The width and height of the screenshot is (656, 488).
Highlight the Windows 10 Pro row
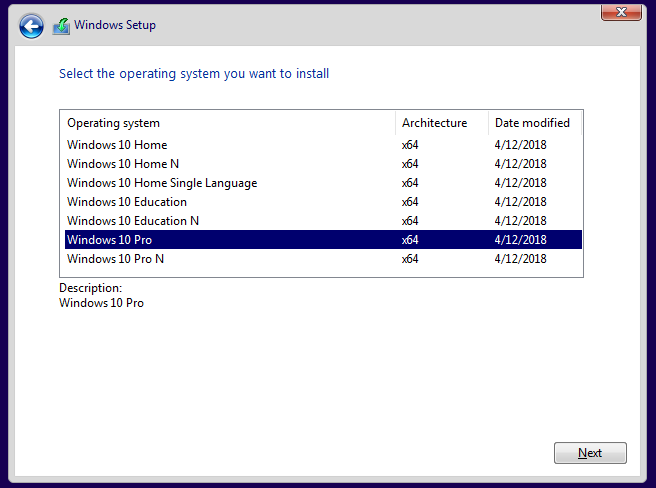(x=323, y=239)
